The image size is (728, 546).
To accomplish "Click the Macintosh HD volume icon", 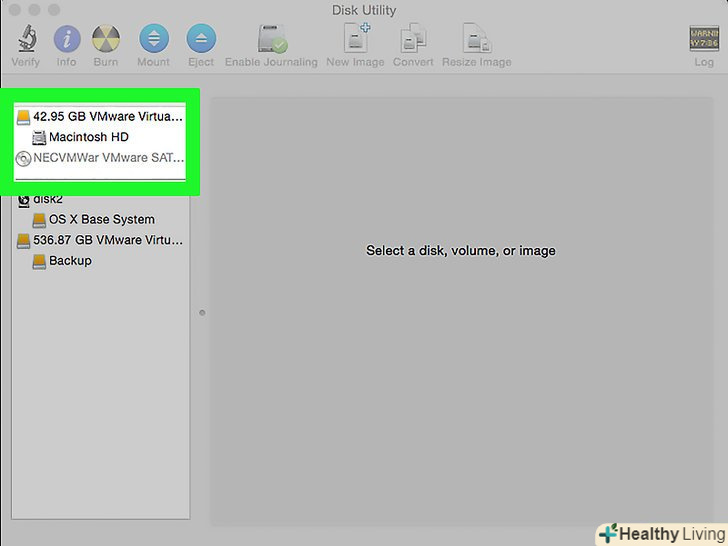I will (39, 137).
